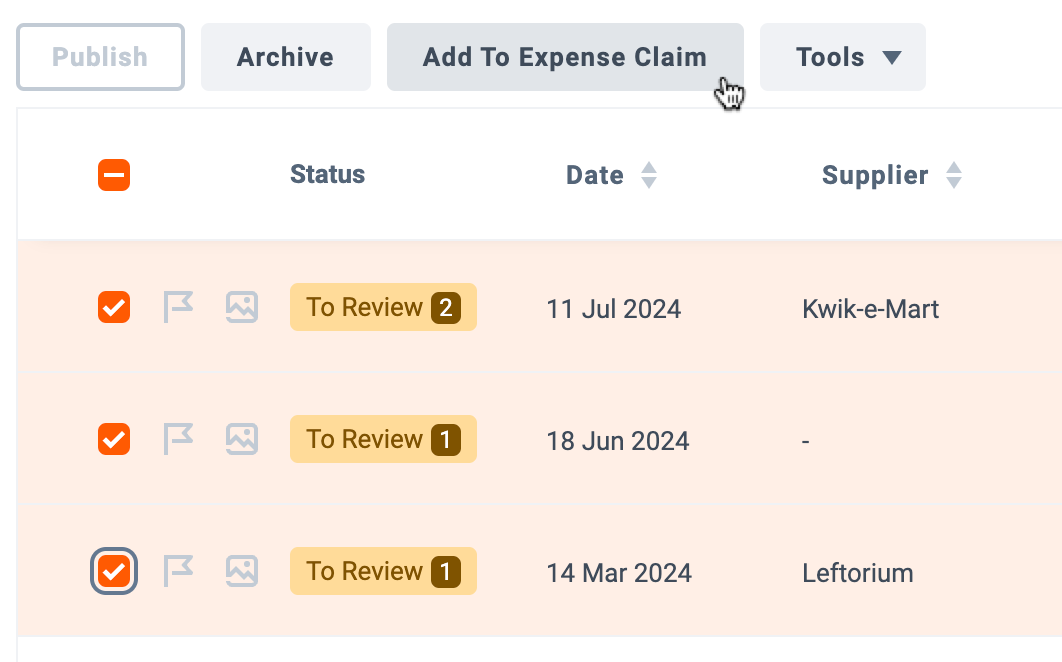
Task: Click the Publish button
Action: [x=100, y=57]
